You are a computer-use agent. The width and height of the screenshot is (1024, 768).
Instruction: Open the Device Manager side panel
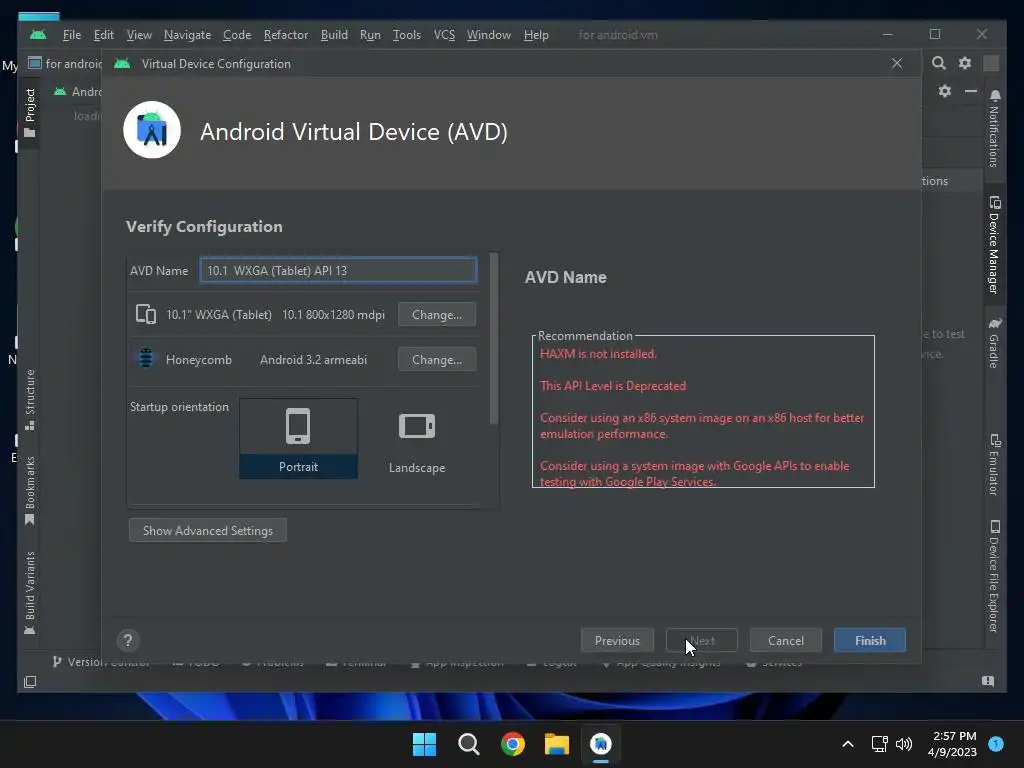(994, 245)
